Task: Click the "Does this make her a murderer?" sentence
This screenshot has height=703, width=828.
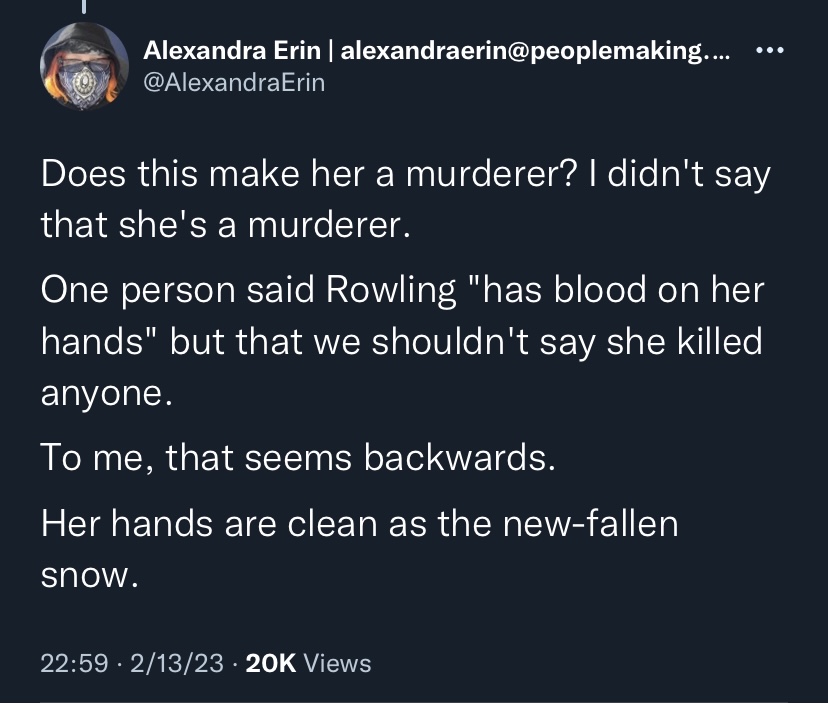Action: (x=308, y=174)
